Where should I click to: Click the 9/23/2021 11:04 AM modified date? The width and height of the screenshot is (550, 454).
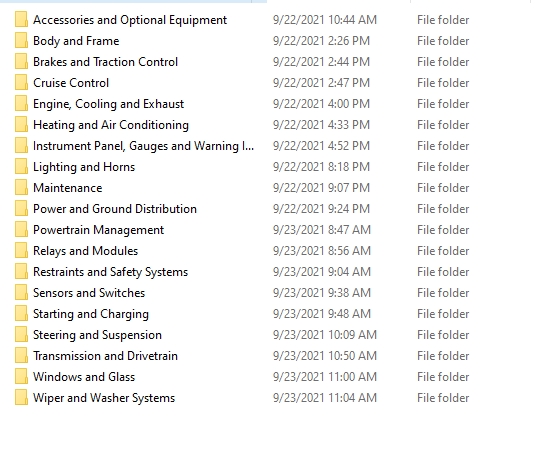pyautogui.click(x=325, y=398)
